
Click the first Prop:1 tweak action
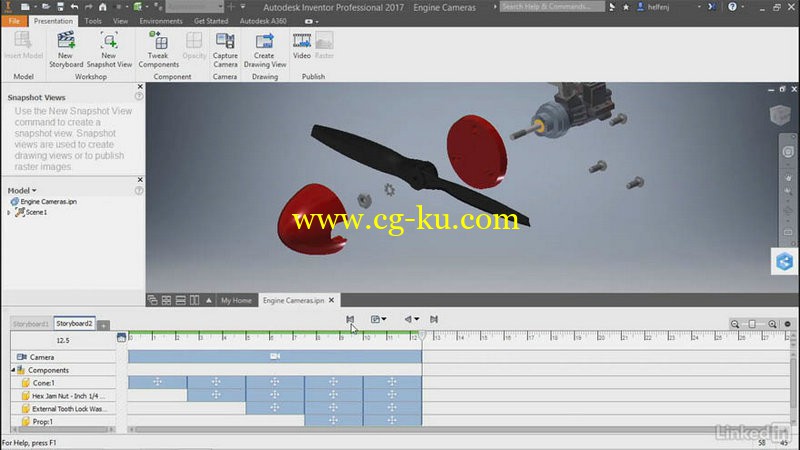tap(334, 421)
